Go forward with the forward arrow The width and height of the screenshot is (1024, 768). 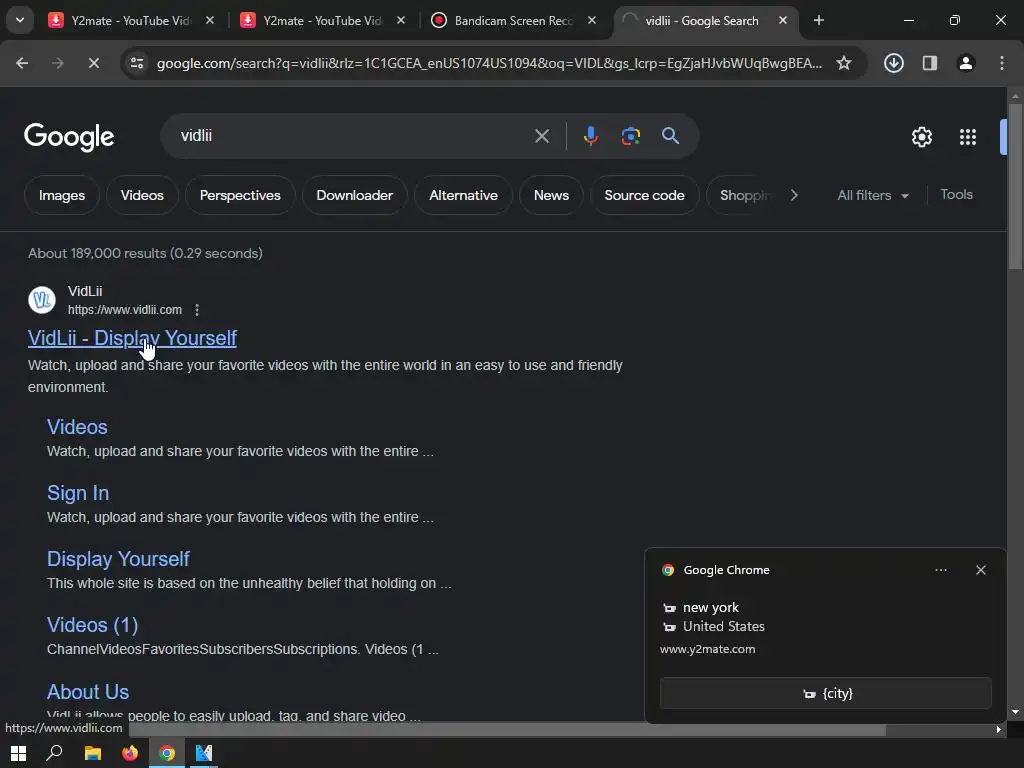point(58,63)
